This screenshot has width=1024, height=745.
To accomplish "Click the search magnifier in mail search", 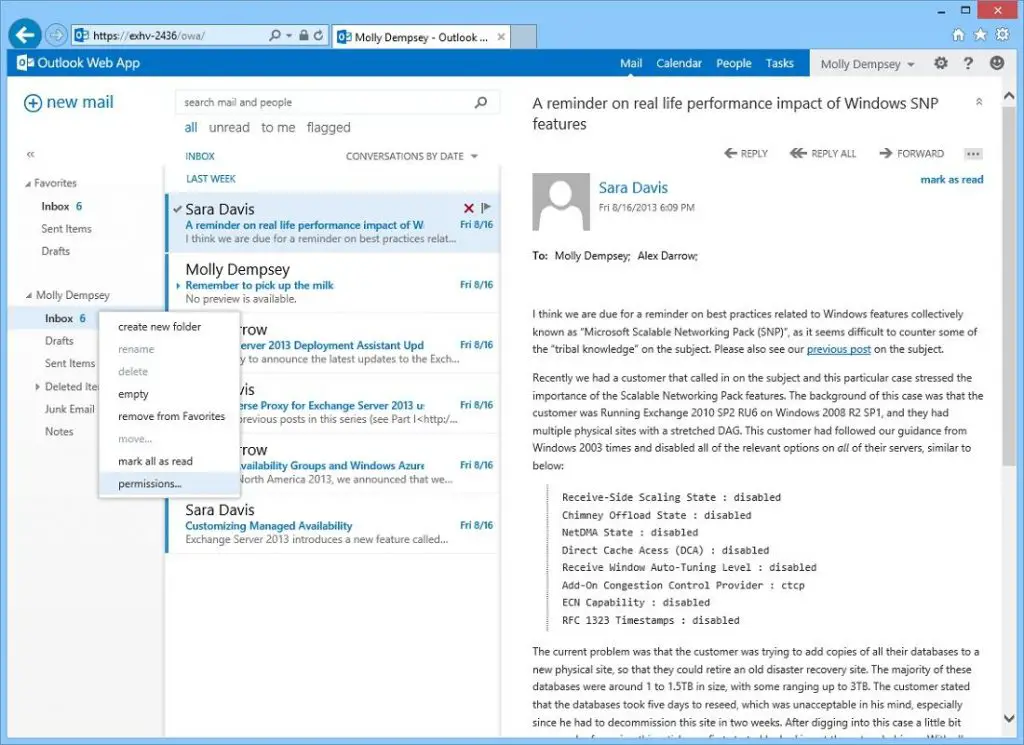I will (x=481, y=103).
